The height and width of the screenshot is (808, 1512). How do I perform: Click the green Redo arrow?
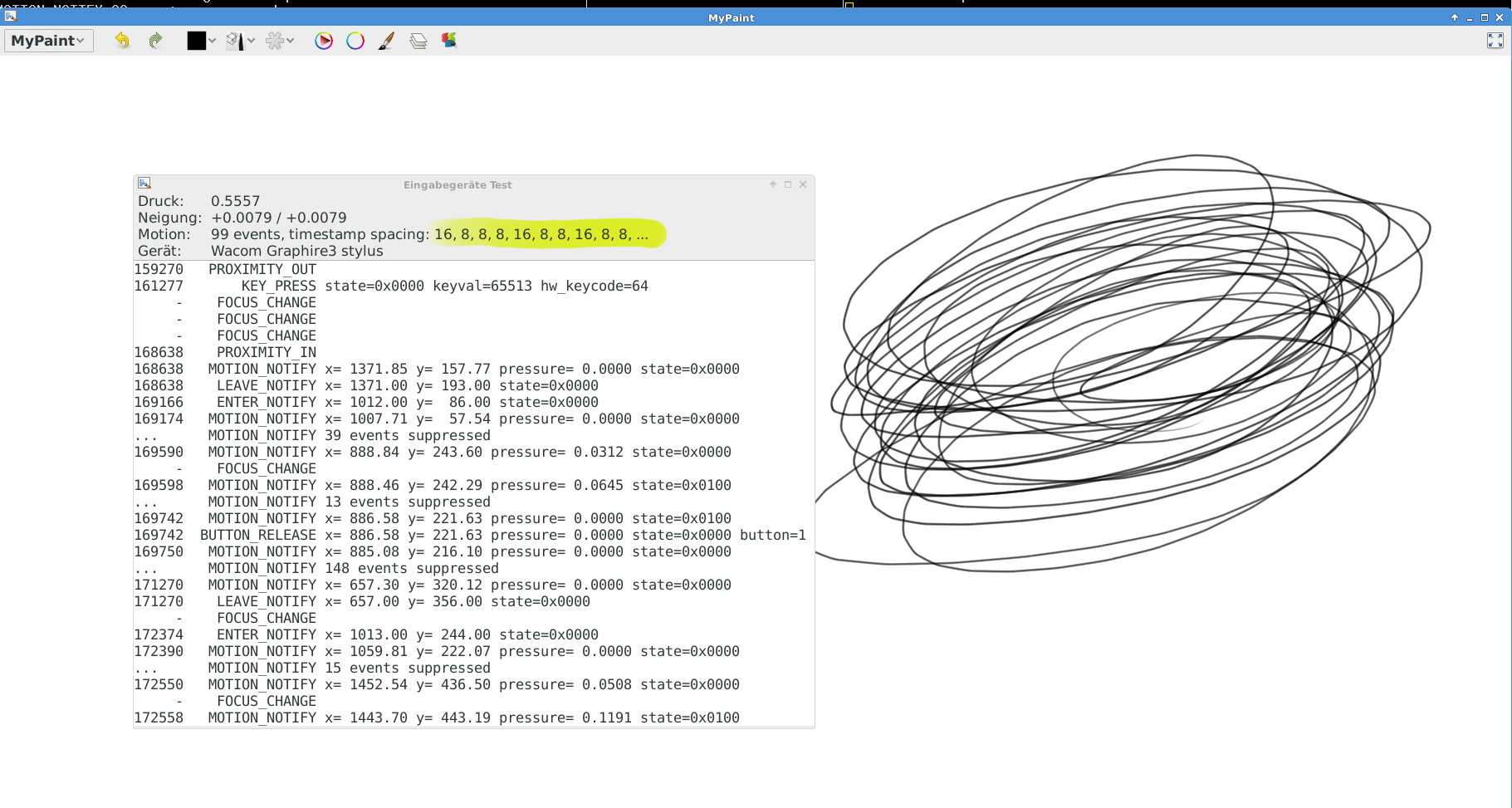point(155,41)
